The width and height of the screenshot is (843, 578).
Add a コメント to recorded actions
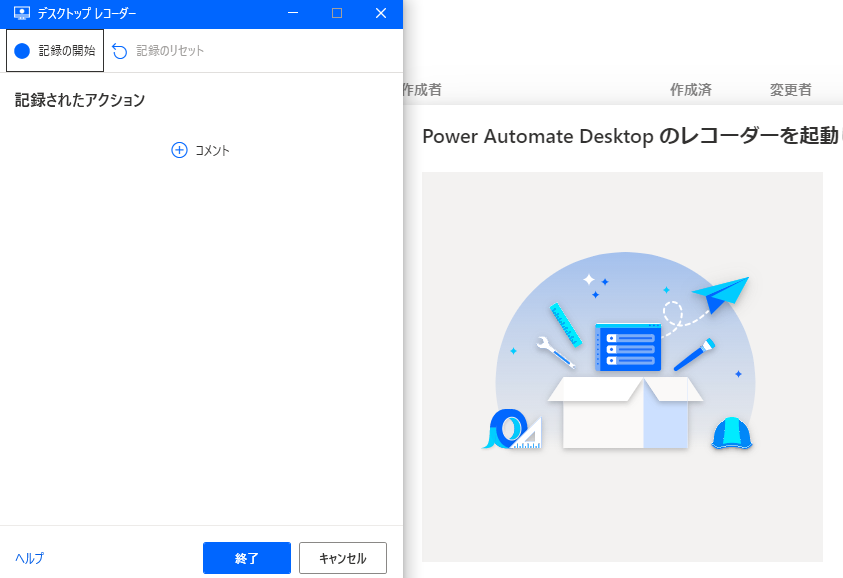[200, 150]
